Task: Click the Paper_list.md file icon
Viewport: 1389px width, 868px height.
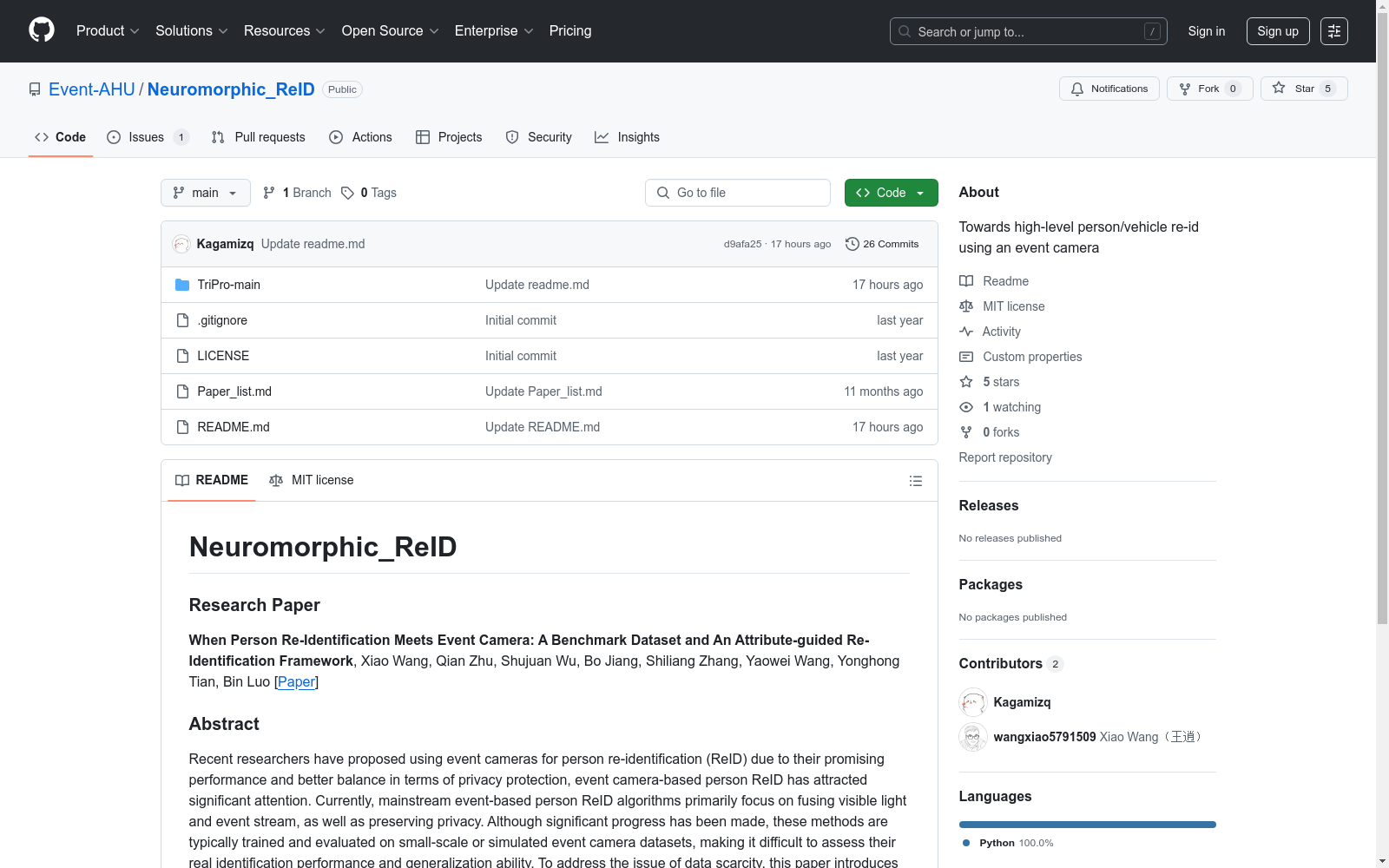Action: (182, 391)
